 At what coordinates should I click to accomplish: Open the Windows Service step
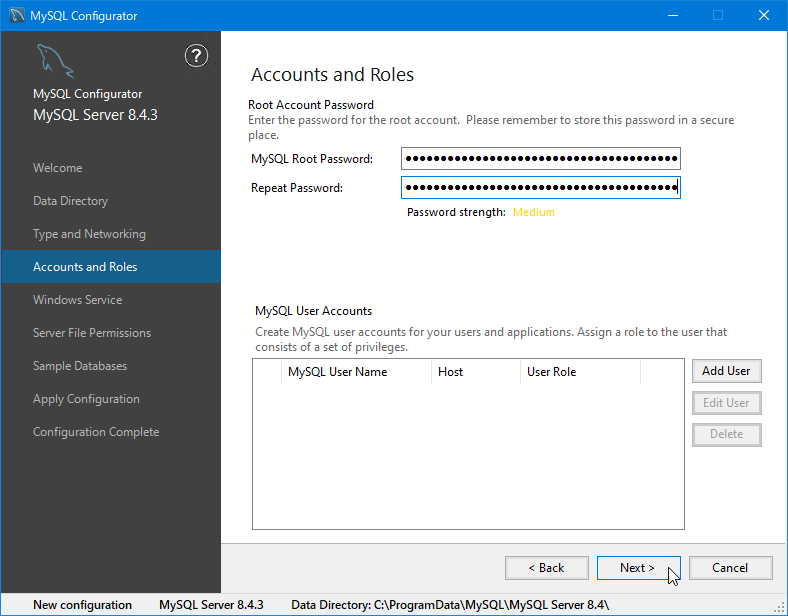click(77, 300)
